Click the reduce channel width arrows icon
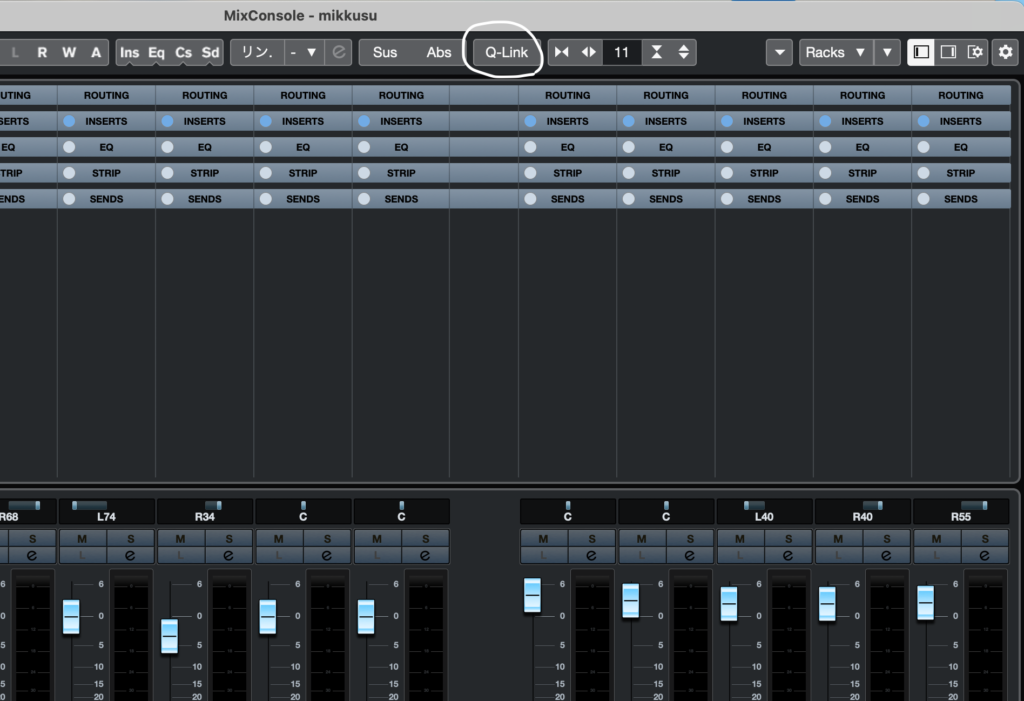 (x=562, y=52)
